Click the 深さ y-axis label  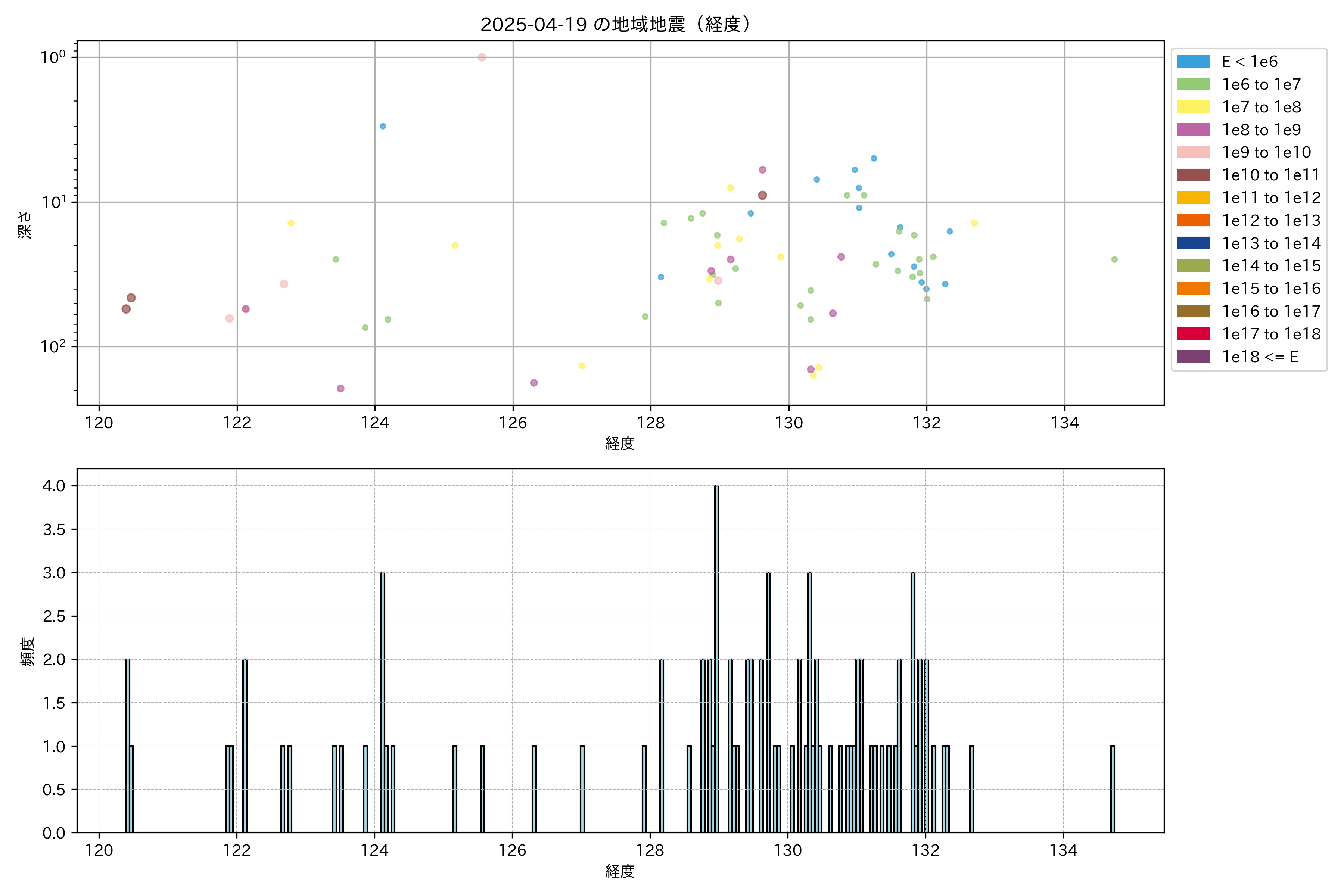point(25,225)
